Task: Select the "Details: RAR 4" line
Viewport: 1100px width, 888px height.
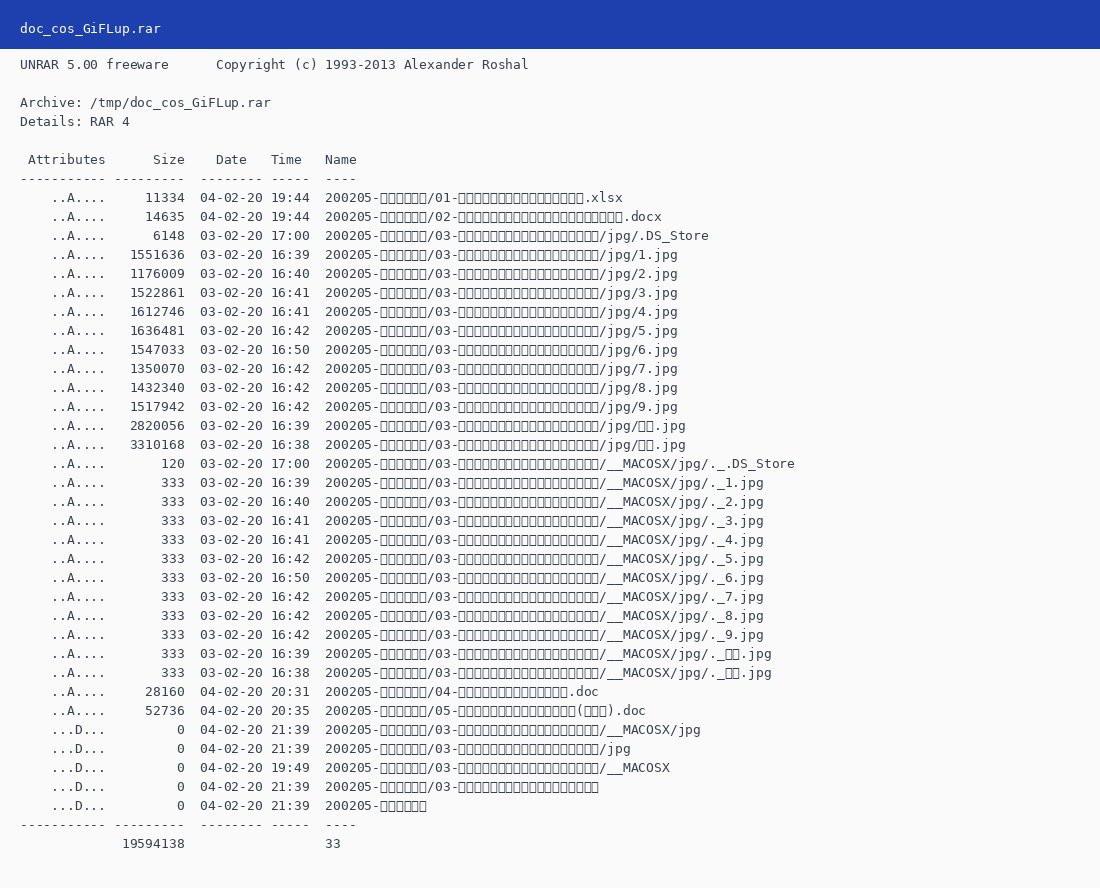Action: coord(75,121)
